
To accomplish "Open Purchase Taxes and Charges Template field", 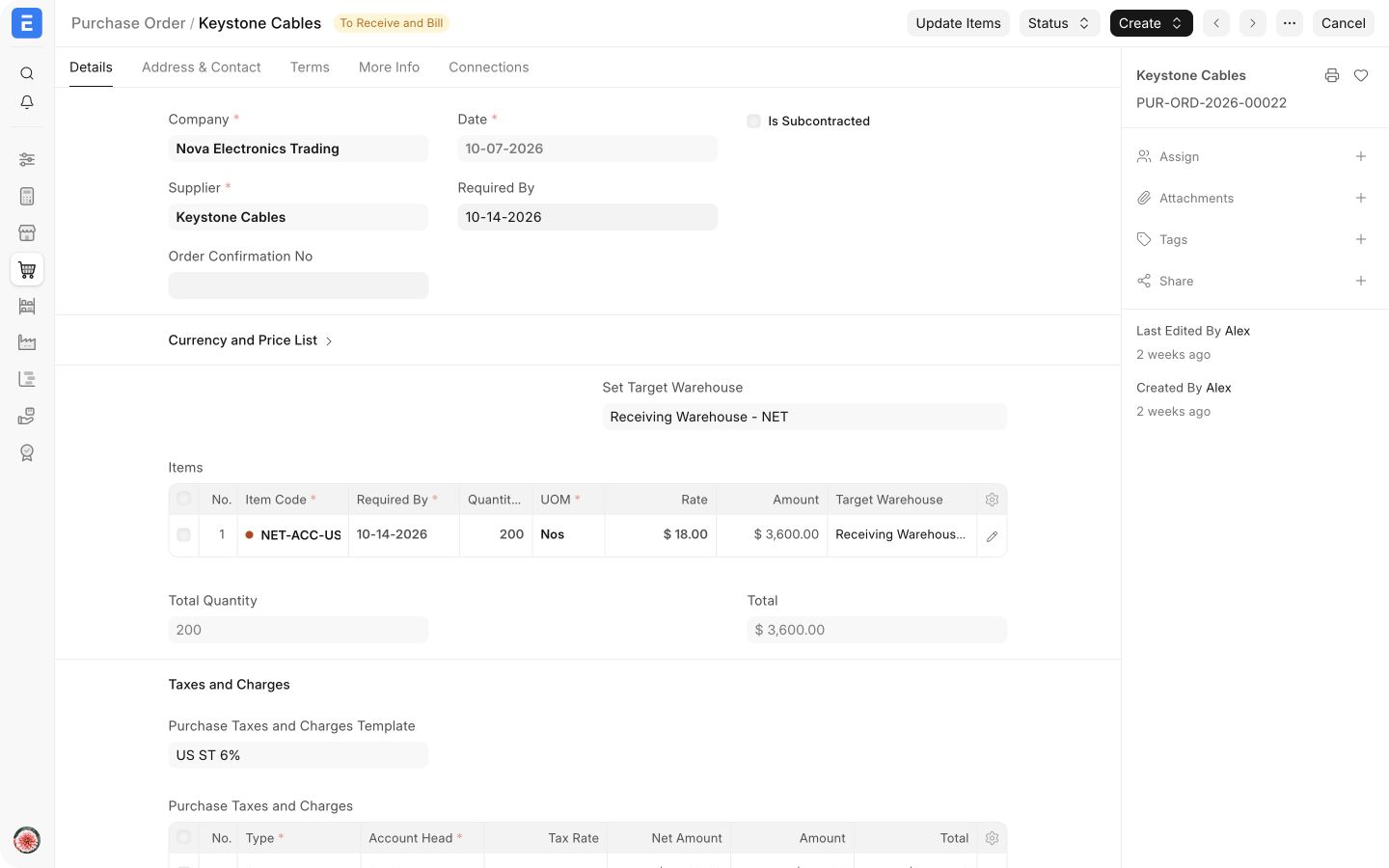I will (x=298, y=755).
